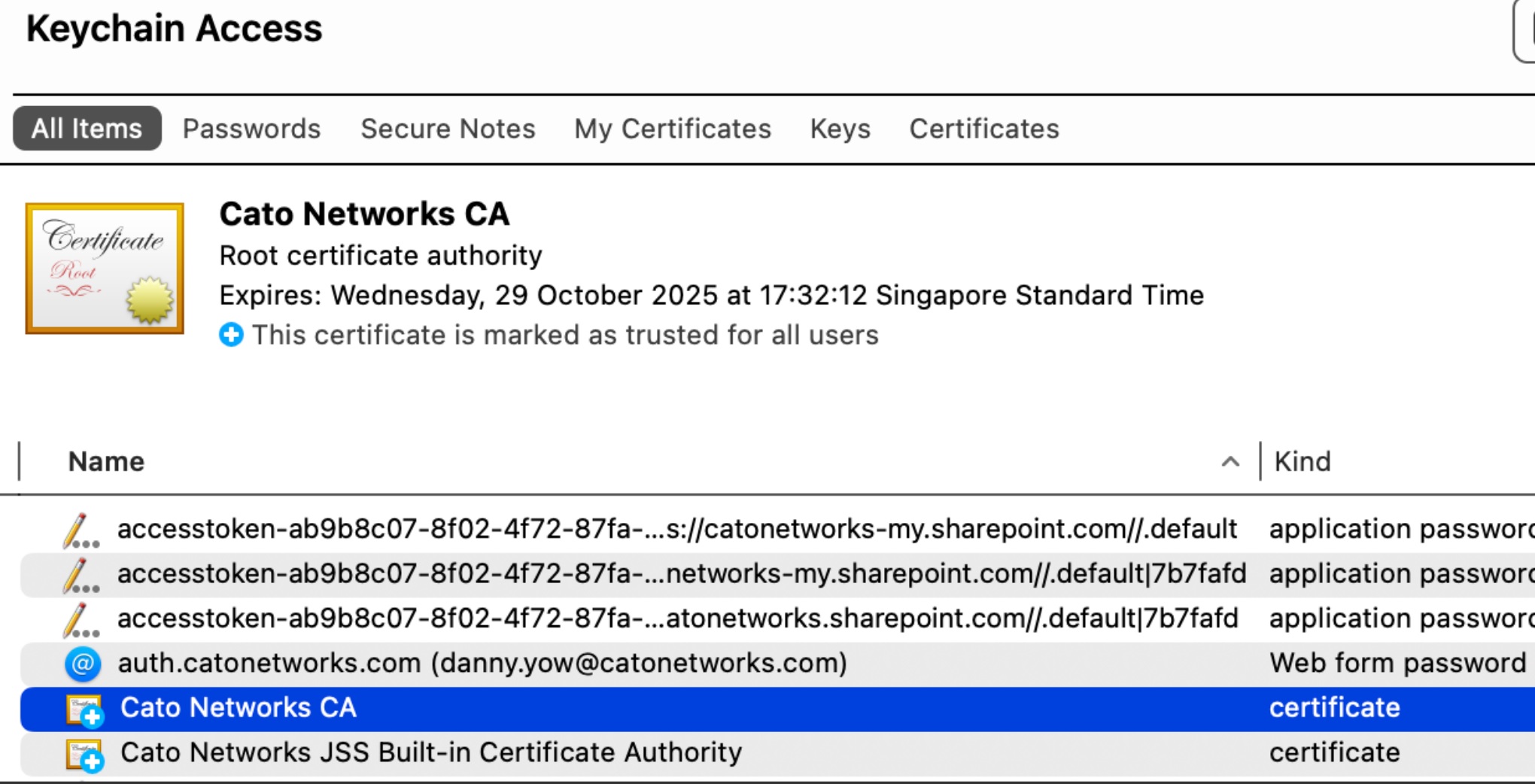Sort list by Name column header

(x=106, y=461)
